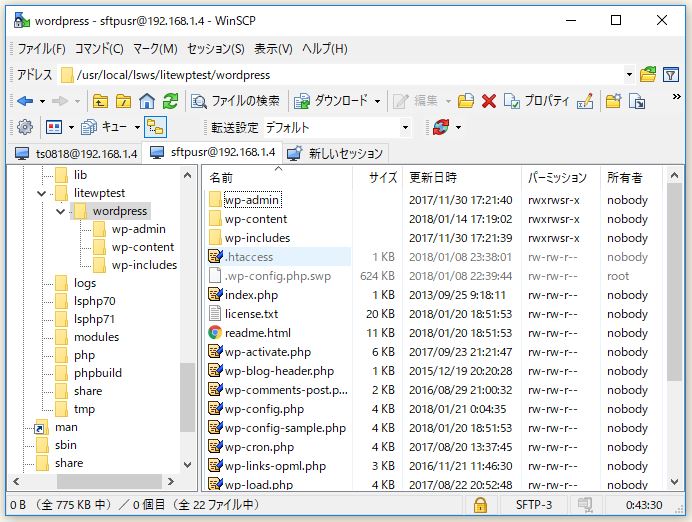Expand the toolbar overflow chevron

pyautogui.click(x=676, y=97)
